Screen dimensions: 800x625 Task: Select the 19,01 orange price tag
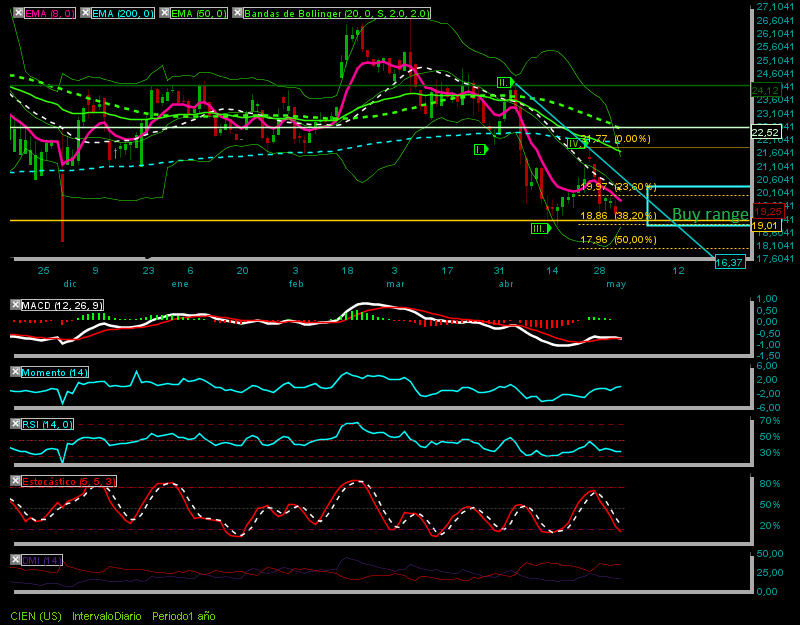(766, 225)
